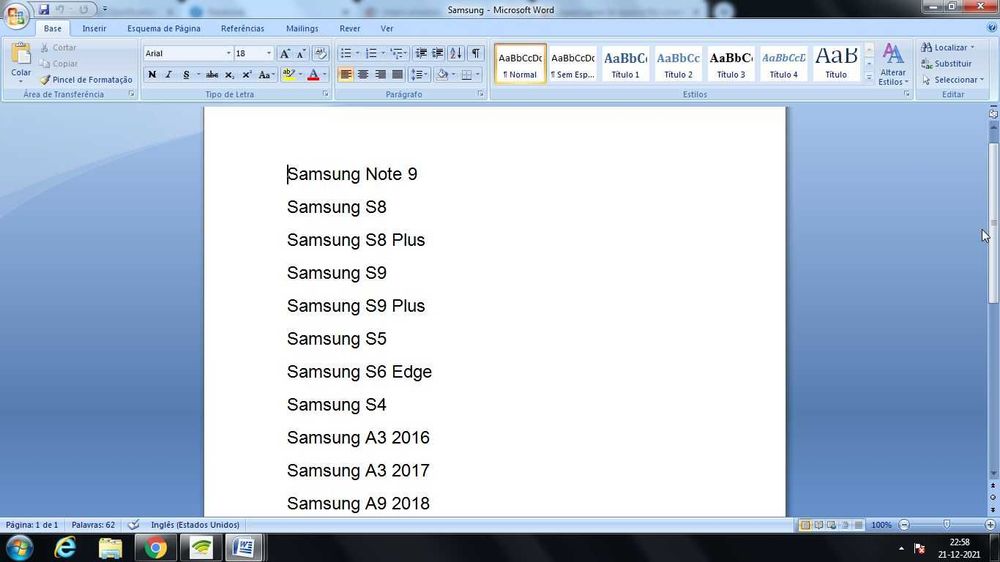Switch to the Esquema de Página tab

coord(164,29)
